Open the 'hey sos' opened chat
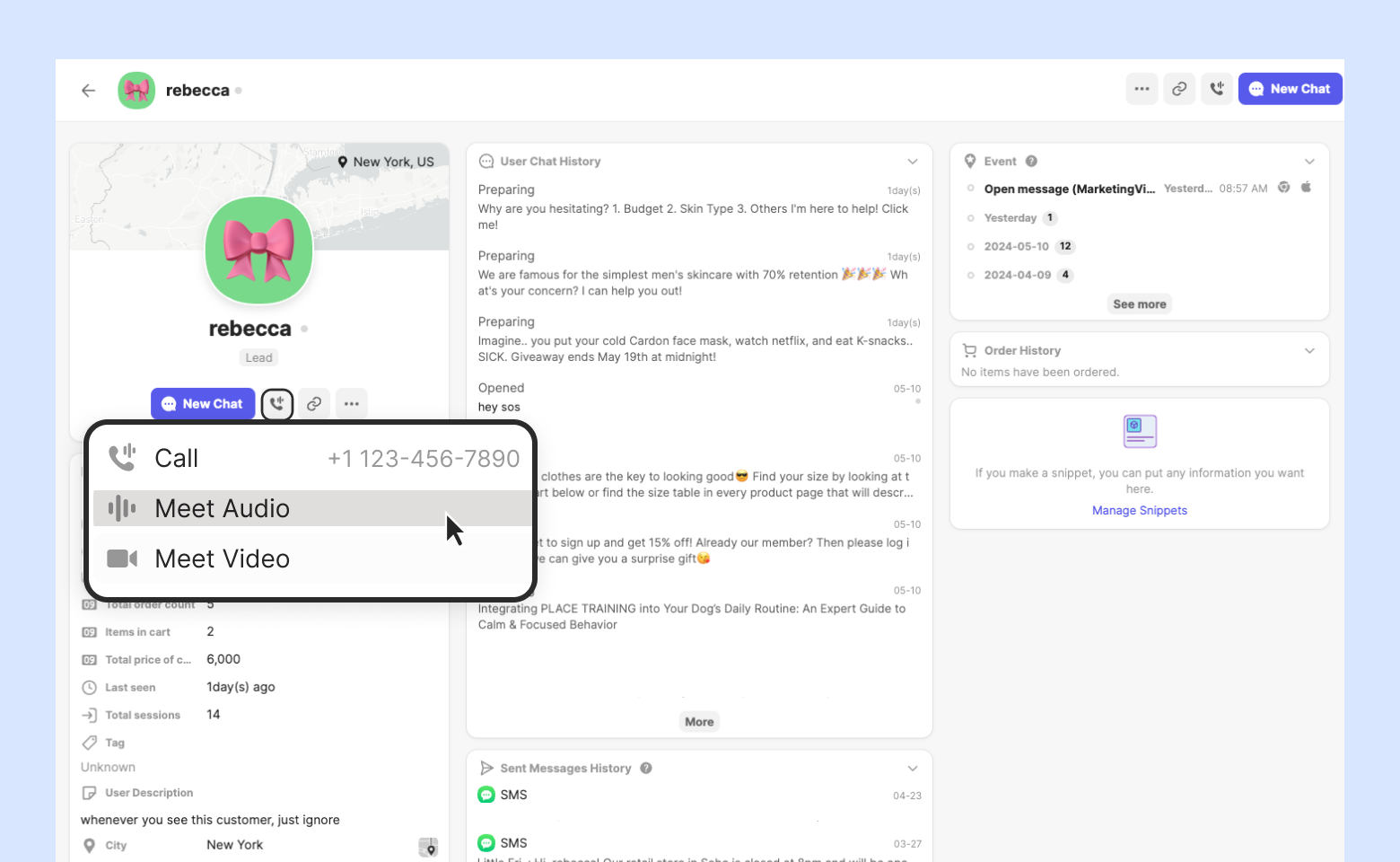The width and height of the screenshot is (1400, 862). 699,397
